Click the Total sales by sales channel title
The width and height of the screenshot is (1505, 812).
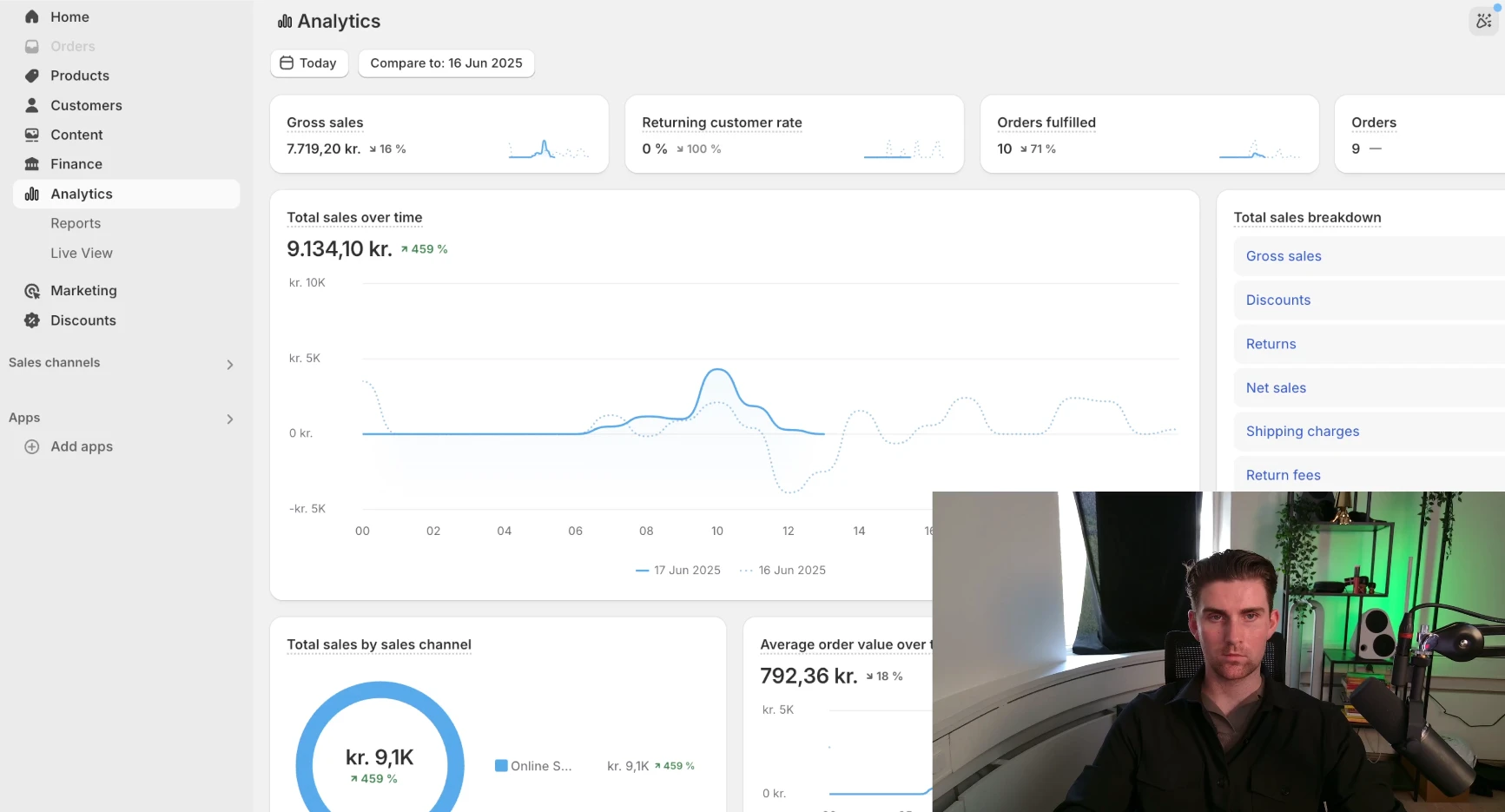click(x=379, y=644)
